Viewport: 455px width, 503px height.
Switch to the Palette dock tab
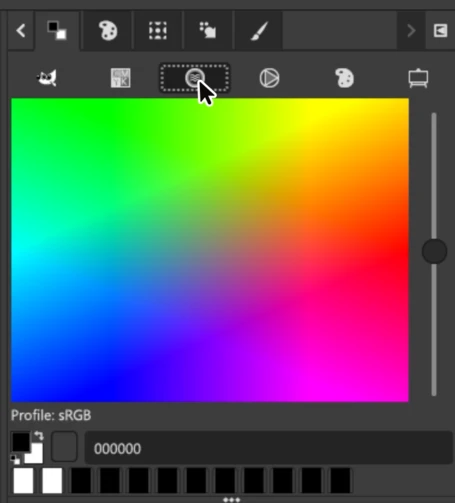[108, 30]
